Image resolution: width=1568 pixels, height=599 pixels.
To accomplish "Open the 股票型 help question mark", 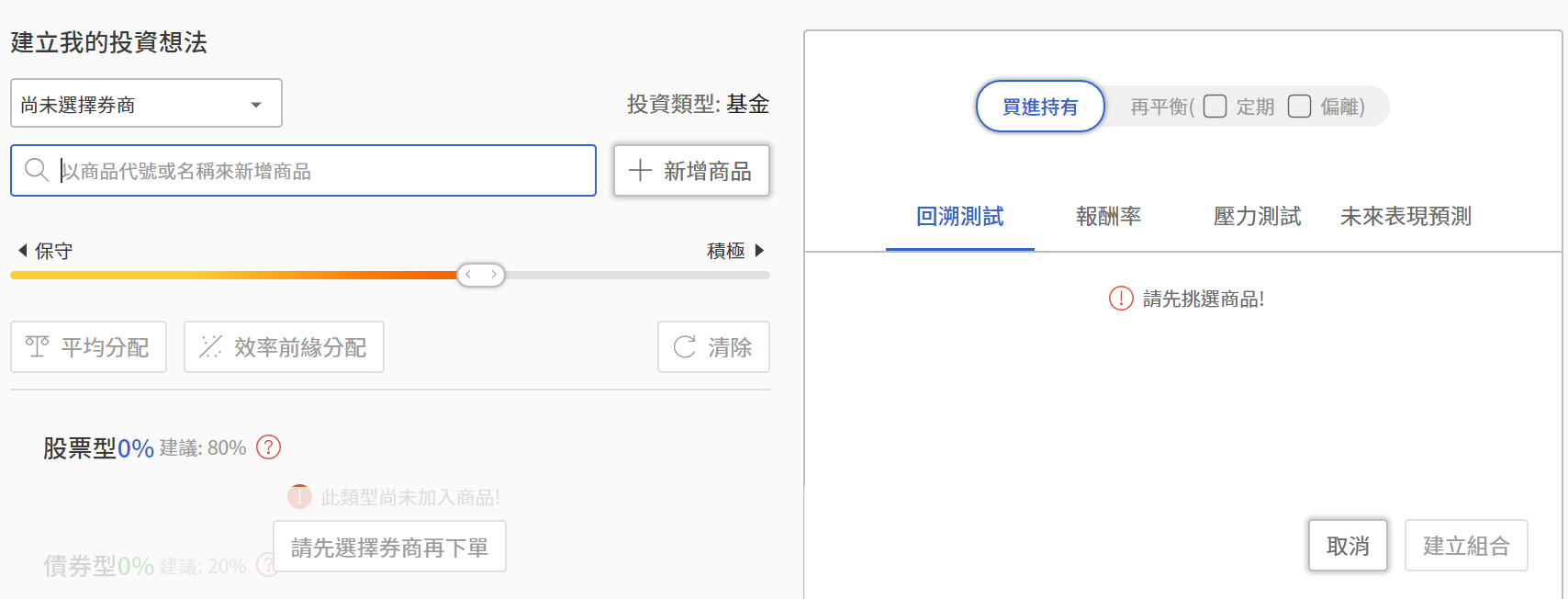I will point(268,447).
